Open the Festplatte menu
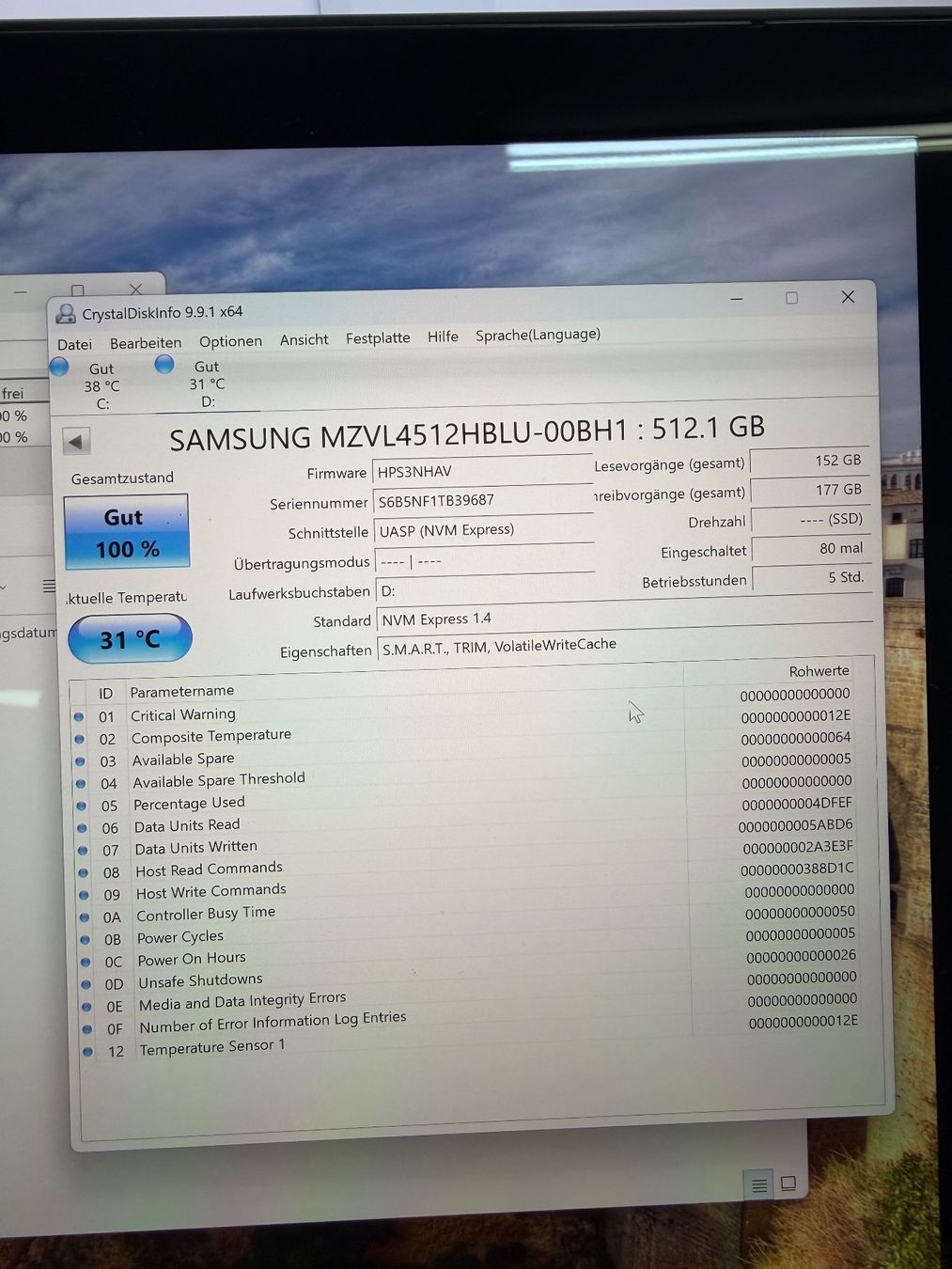This screenshot has width=952, height=1269. tap(378, 337)
